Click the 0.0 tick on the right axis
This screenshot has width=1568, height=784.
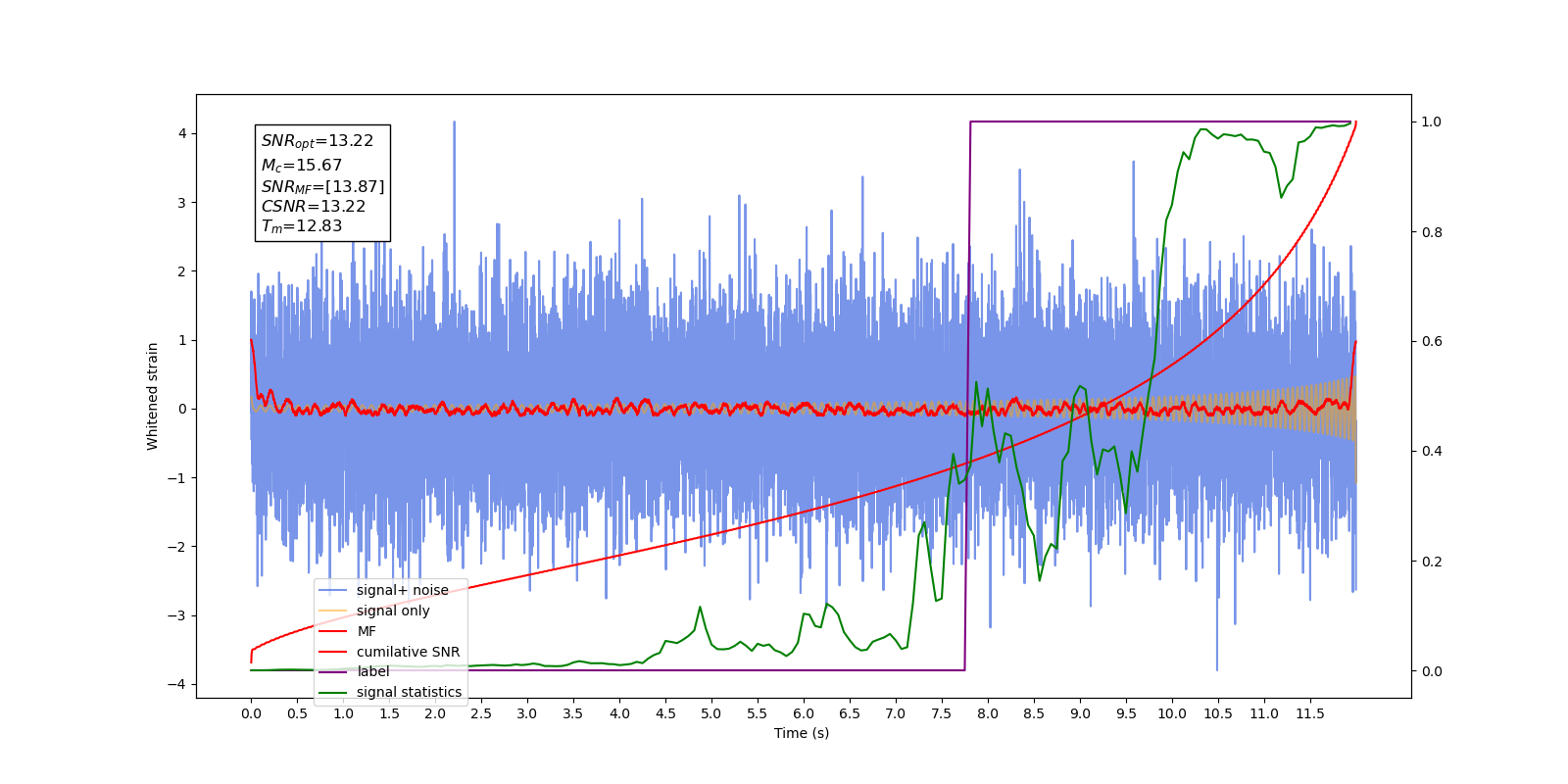tap(1432, 671)
